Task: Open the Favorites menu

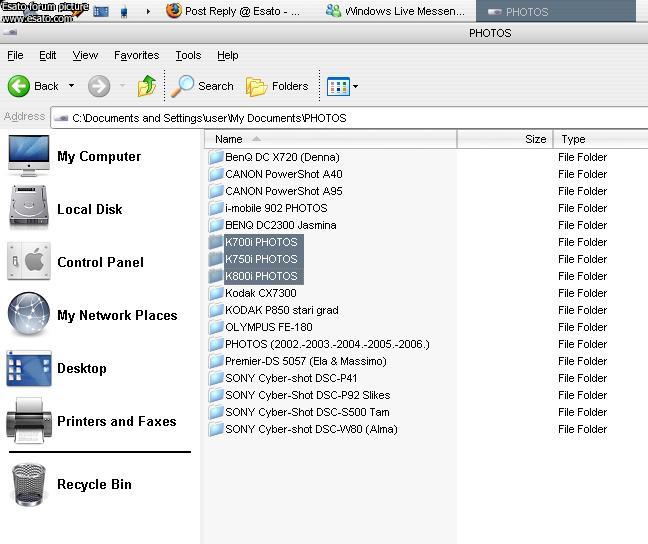Action: (x=136, y=55)
